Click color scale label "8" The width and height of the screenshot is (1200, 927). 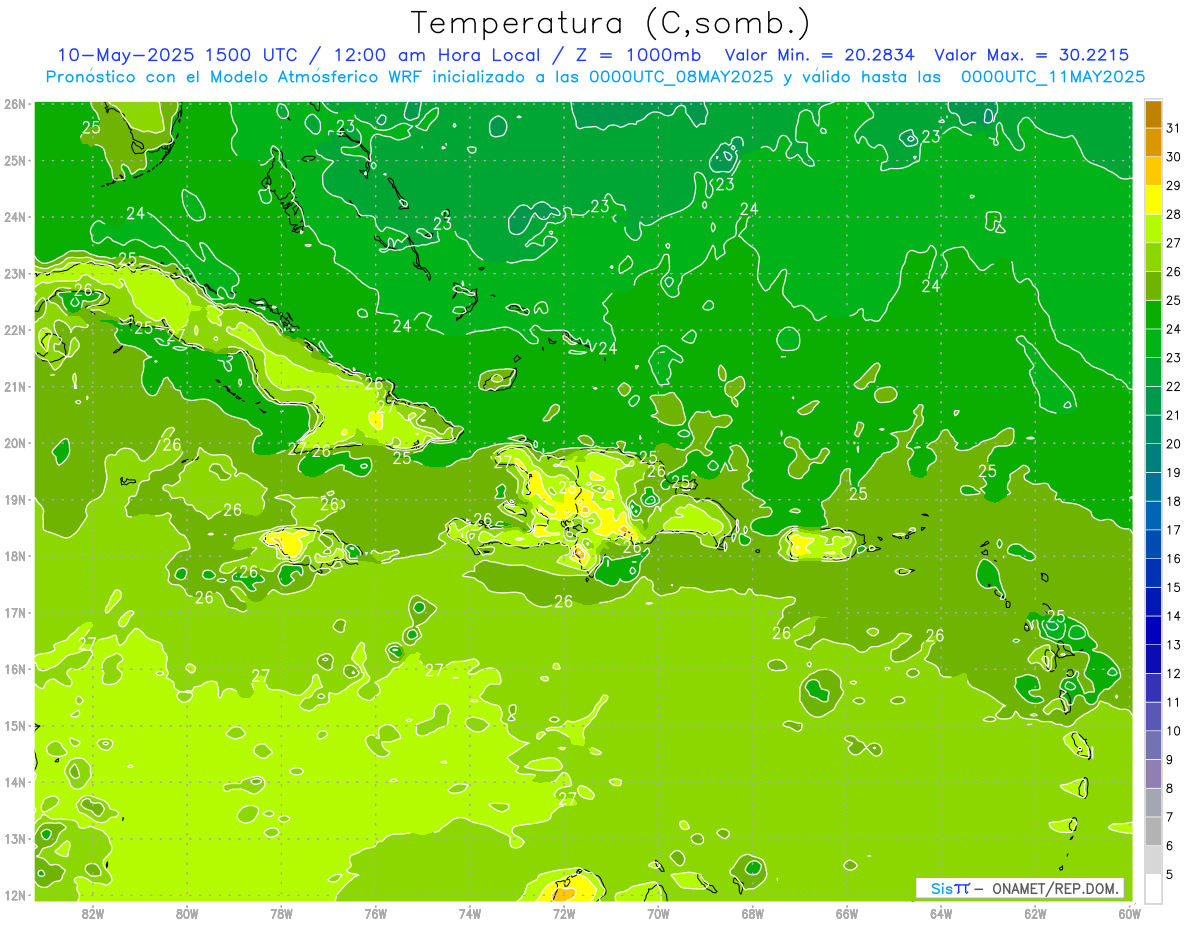tap(1170, 788)
